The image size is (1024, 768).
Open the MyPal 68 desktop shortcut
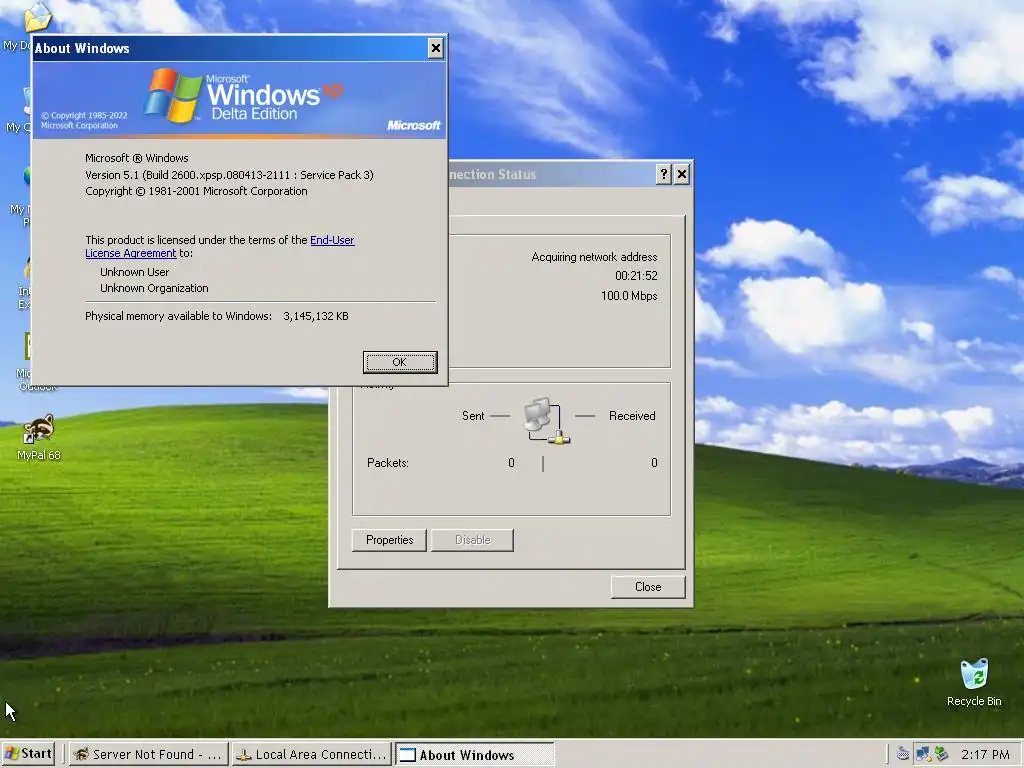click(39, 436)
